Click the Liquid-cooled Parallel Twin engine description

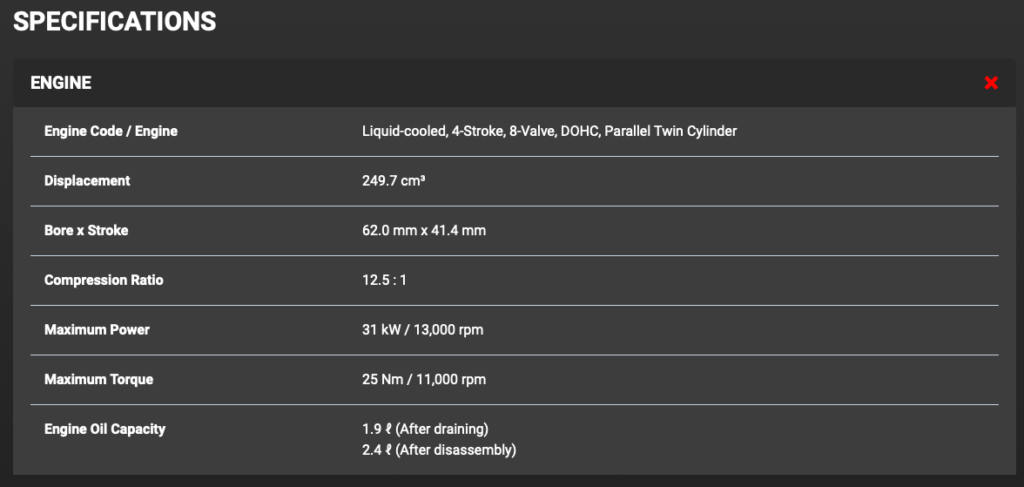[x=549, y=131]
